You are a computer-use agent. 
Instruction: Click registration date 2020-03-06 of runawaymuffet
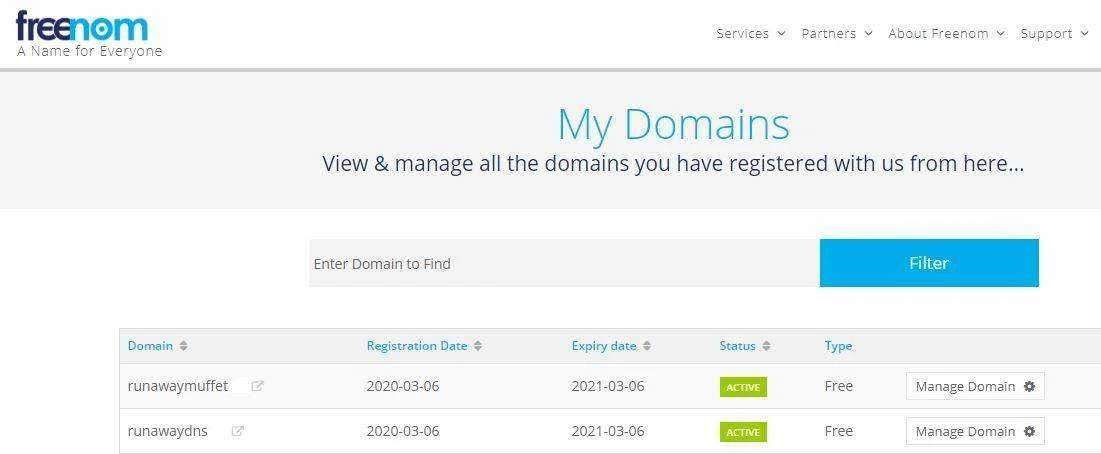point(403,386)
